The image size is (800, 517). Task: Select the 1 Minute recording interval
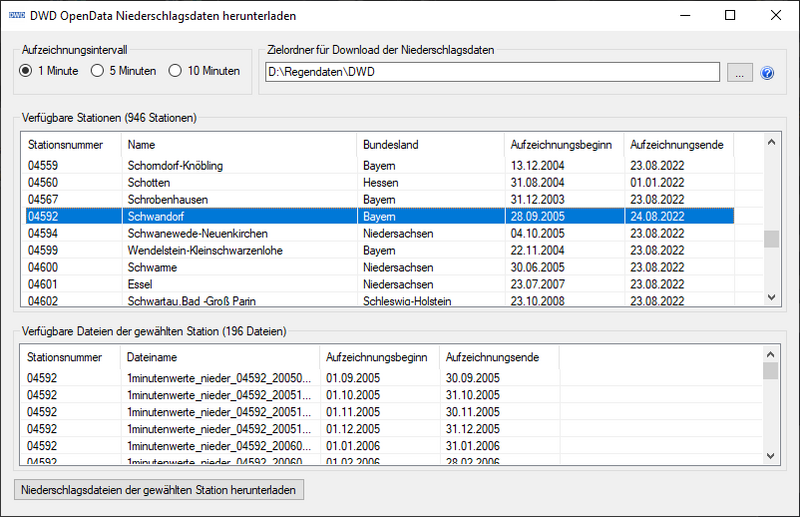(x=48, y=71)
